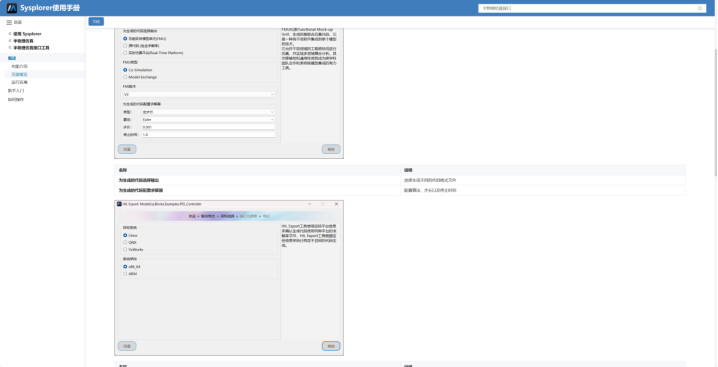Collapse the 半物理仿真 chevron in sidebar
718x367 pixels.
(x=10, y=41)
